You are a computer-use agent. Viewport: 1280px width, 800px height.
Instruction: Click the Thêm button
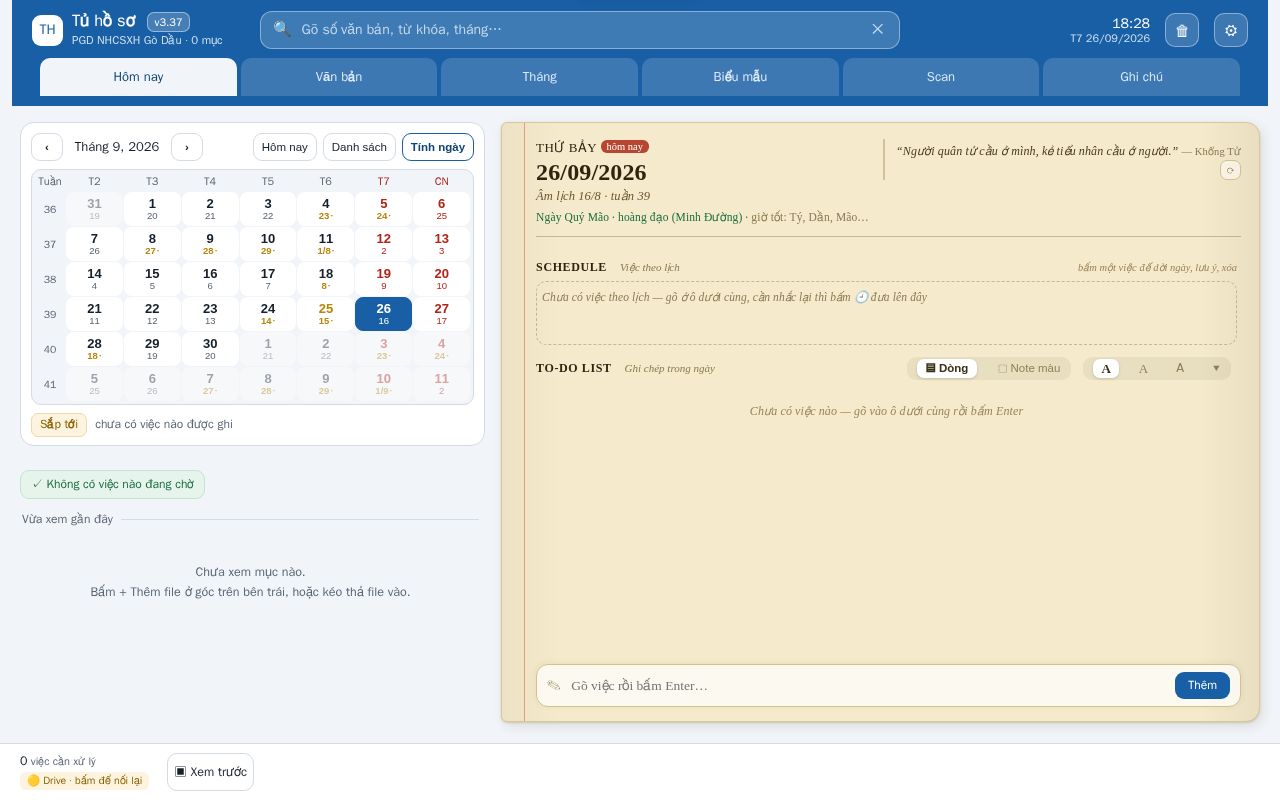click(x=1202, y=685)
